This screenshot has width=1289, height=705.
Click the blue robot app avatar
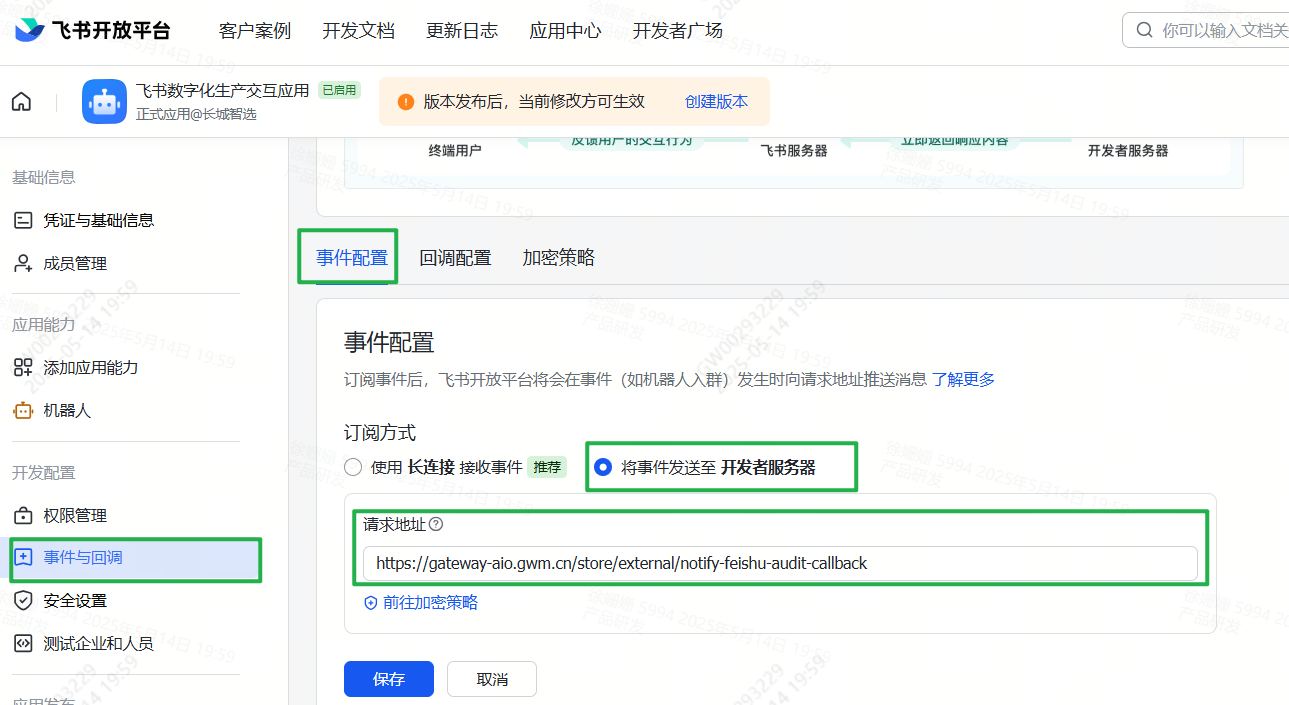tap(104, 101)
